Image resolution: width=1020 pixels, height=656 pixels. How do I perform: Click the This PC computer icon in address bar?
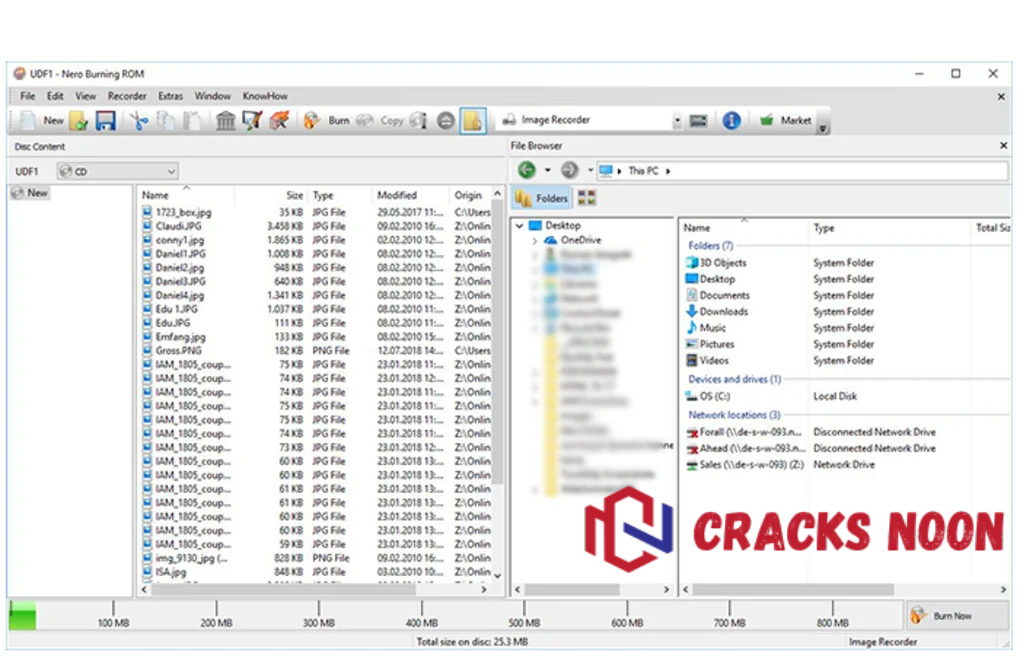(606, 171)
